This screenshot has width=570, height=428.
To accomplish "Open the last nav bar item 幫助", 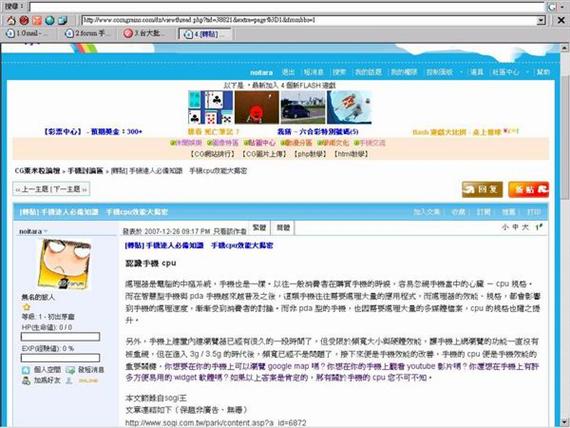I will [x=543, y=72].
